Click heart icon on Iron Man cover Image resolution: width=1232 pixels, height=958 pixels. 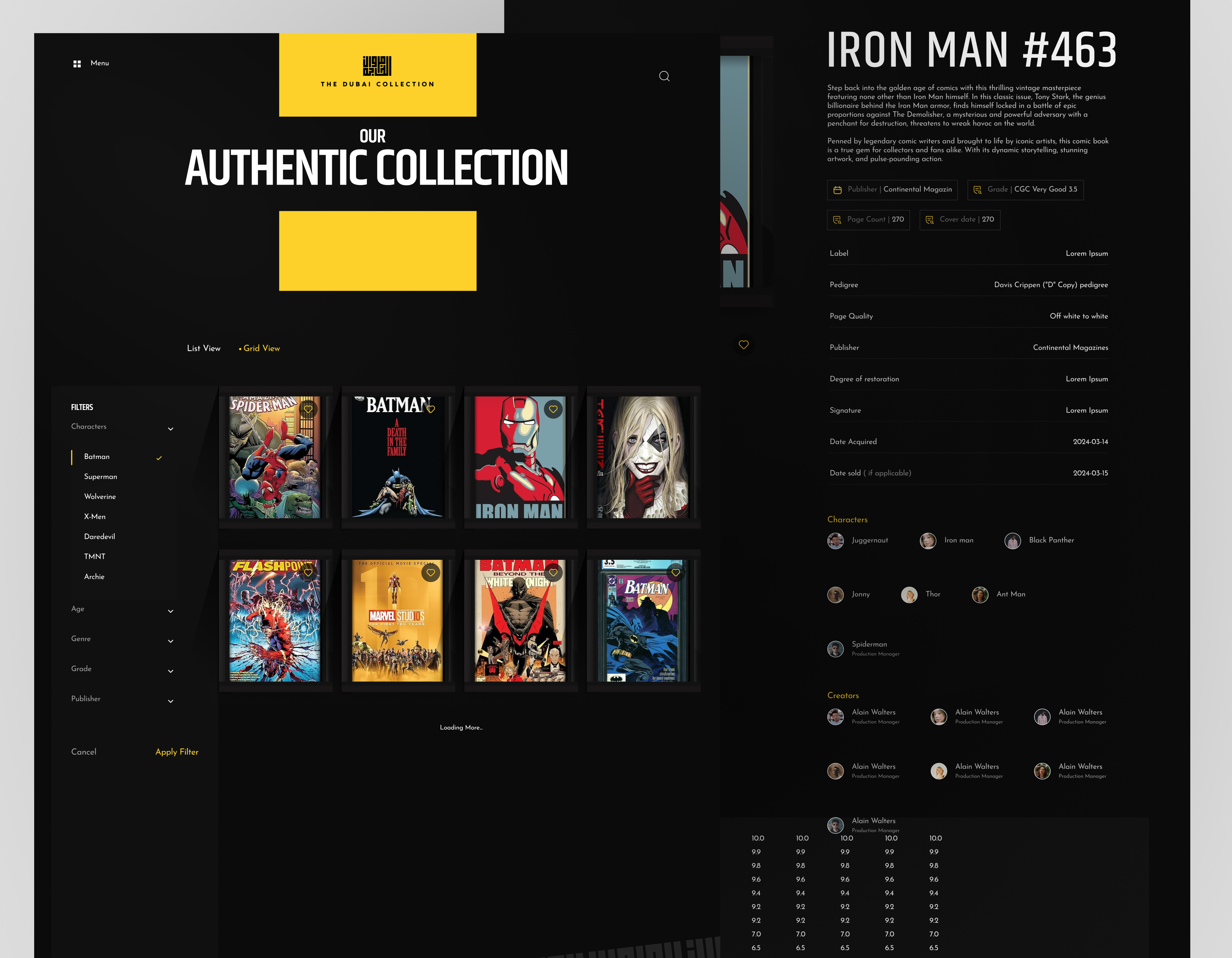click(x=553, y=409)
